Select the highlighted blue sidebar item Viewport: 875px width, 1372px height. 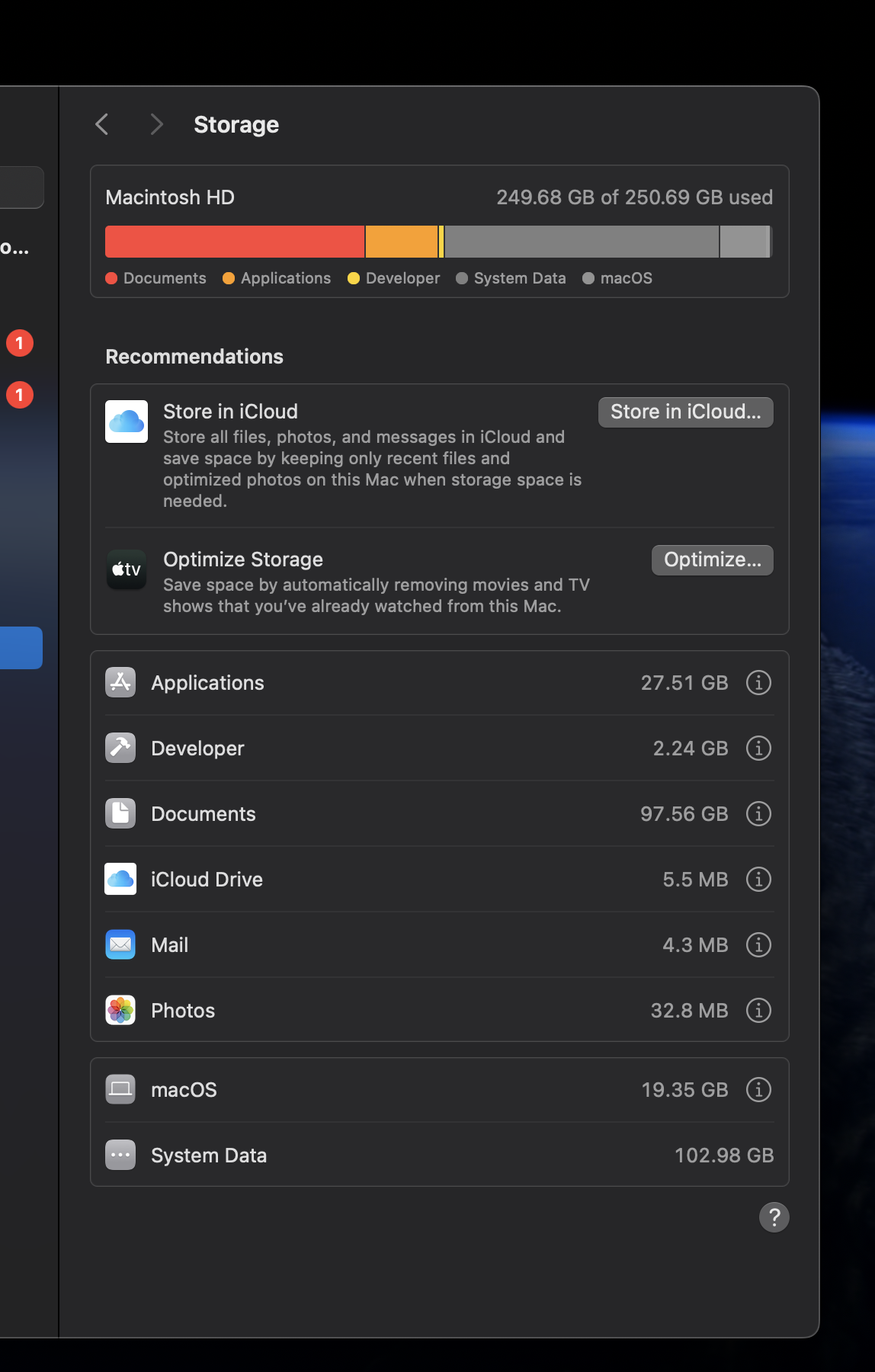(x=21, y=648)
